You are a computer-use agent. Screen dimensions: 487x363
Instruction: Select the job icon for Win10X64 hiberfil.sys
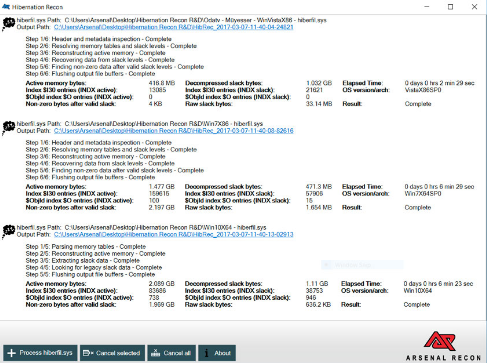tap(8, 231)
